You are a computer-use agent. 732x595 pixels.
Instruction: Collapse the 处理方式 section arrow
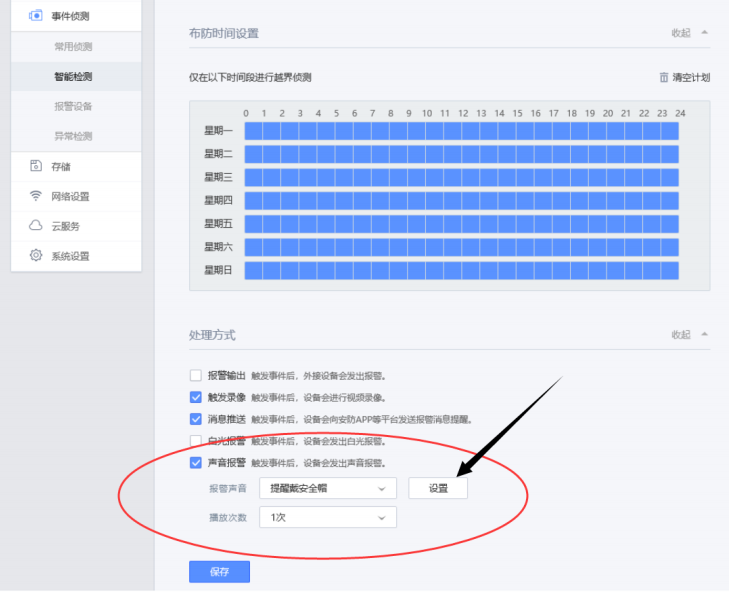(x=707, y=335)
